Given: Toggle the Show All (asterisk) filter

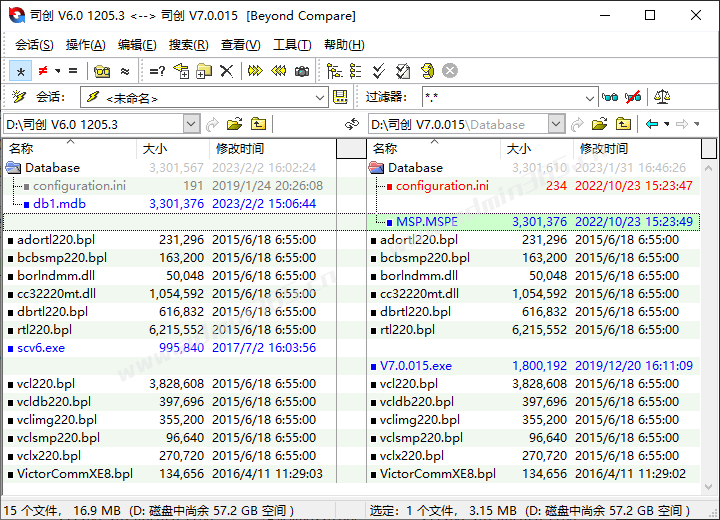Looking at the screenshot, I should pyautogui.click(x=21, y=71).
